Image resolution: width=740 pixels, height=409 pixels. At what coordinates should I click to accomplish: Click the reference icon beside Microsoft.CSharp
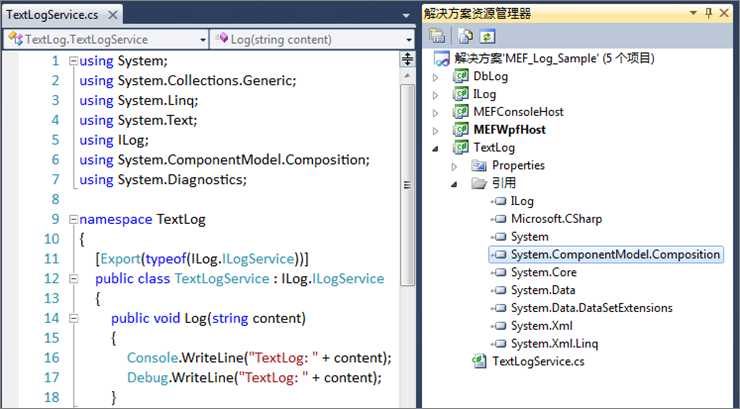[499, 219]
